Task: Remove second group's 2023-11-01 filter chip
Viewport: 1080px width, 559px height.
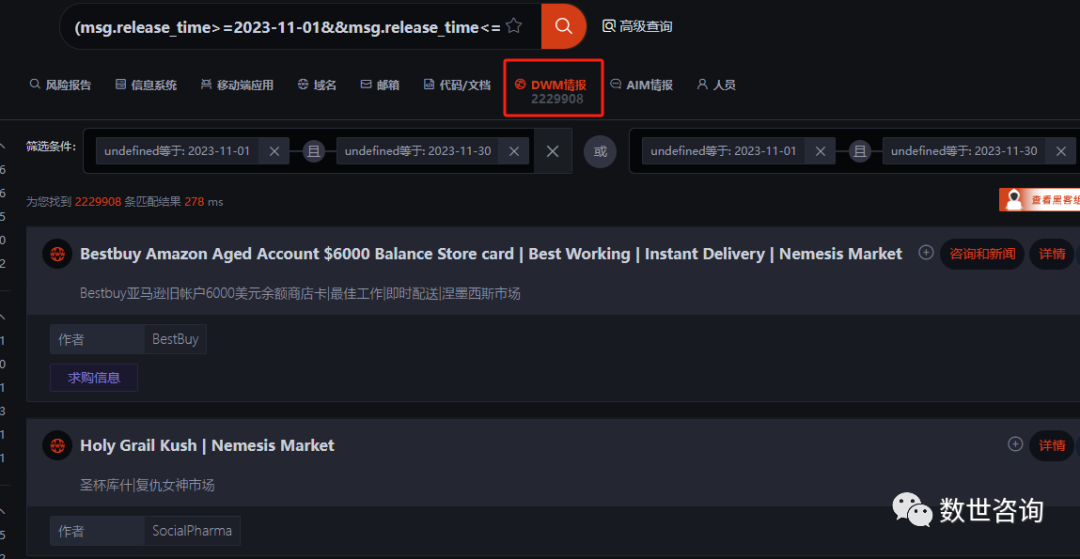Action: click(820, 151)
